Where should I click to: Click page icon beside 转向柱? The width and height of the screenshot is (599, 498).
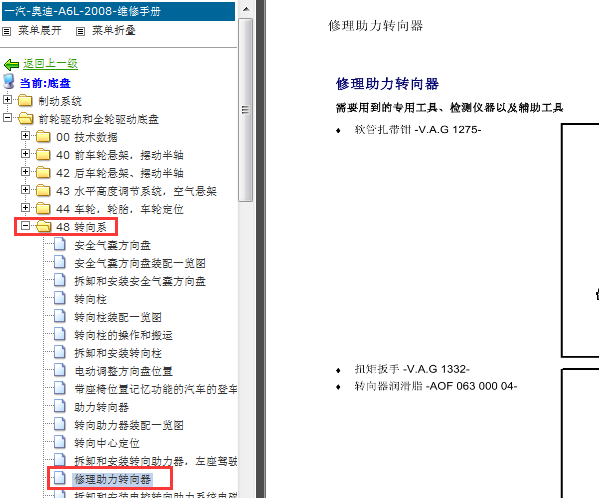60,298
